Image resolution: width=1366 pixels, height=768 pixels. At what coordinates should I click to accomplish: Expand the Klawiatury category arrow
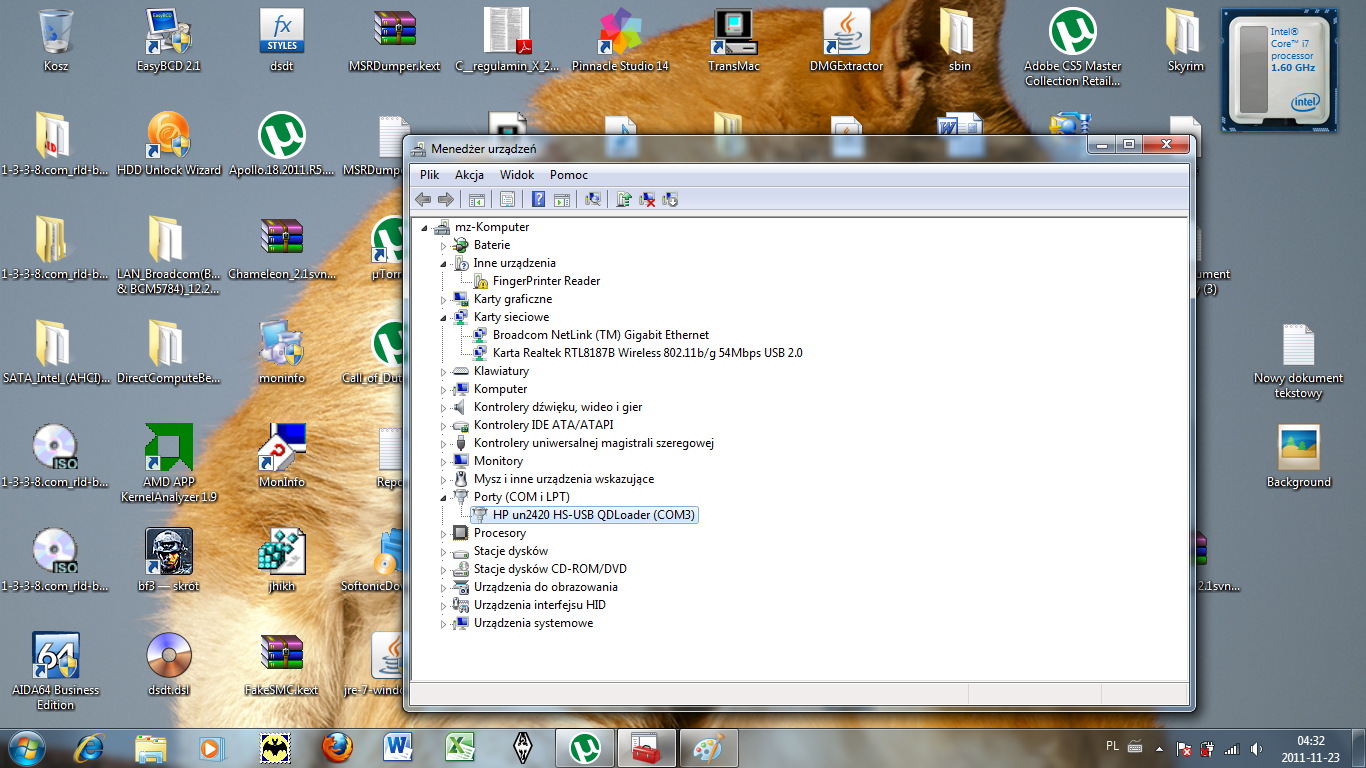tap(444, 372)
